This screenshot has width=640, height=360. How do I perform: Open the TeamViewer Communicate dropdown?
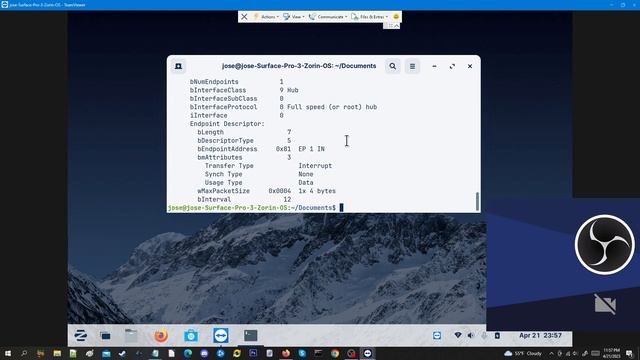pyautogui.click(x=328, y=17)
